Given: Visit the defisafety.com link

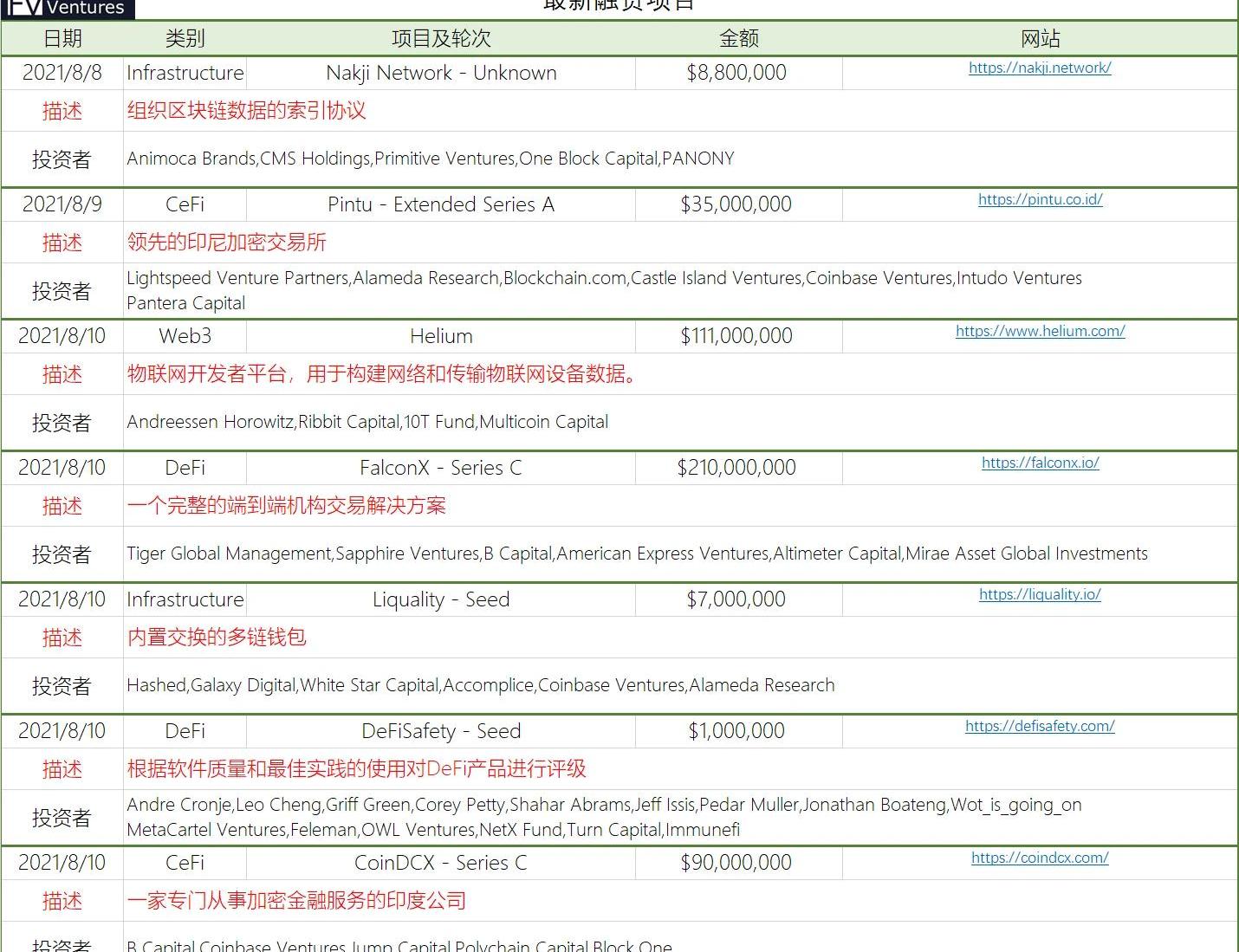Looking at the screenshot, I should tap(1040, 726).
